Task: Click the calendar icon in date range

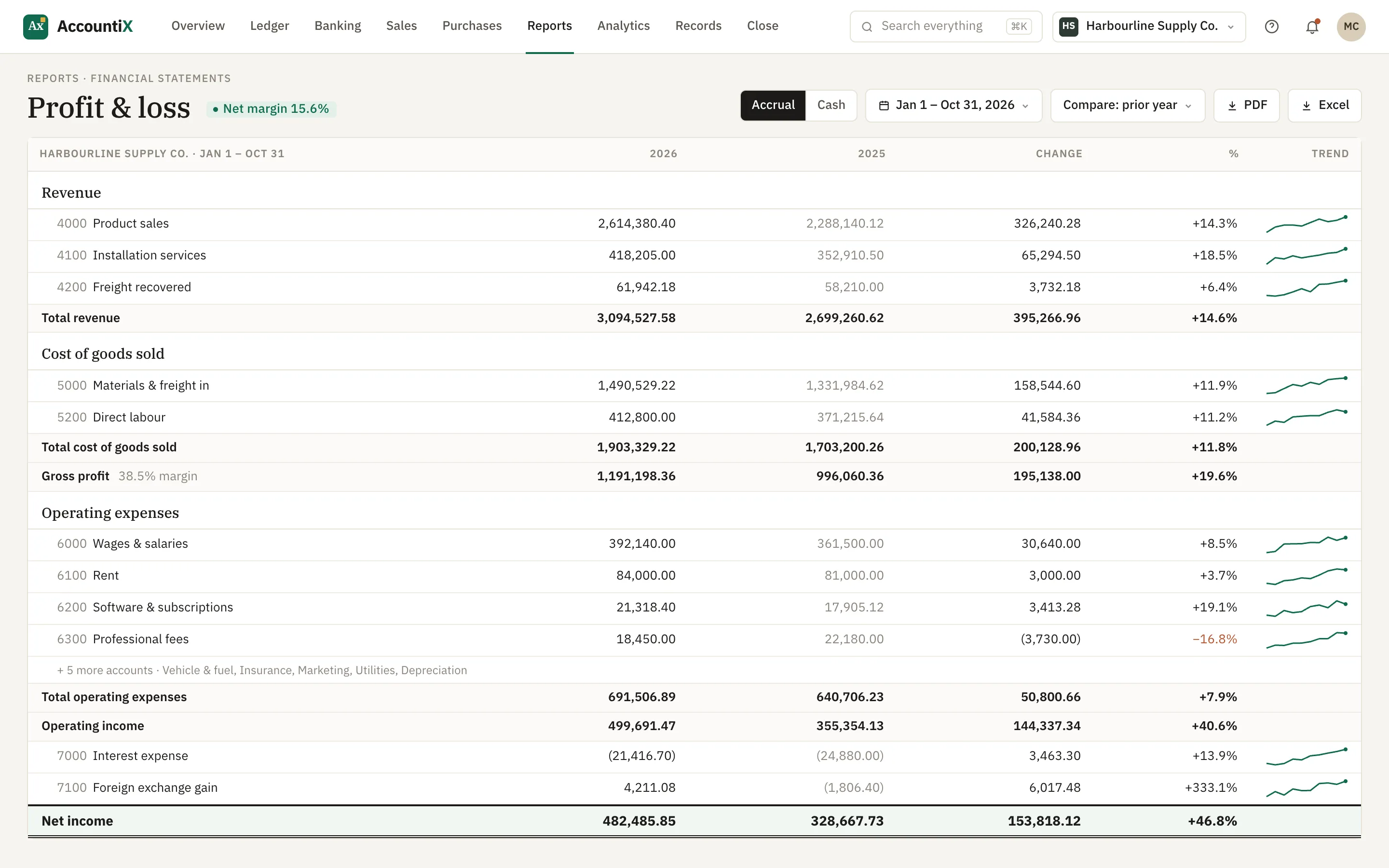Action: [x=884, y=106]
